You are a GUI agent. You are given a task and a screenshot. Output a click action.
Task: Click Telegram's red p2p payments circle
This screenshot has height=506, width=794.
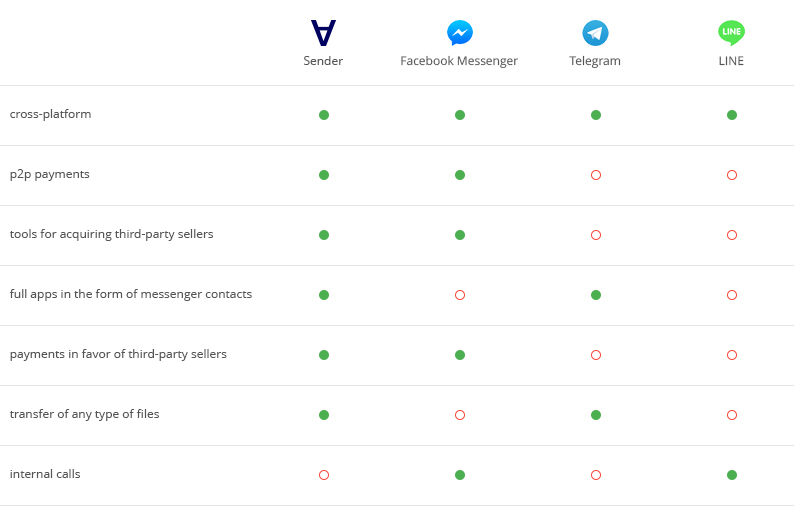[596, 175]
